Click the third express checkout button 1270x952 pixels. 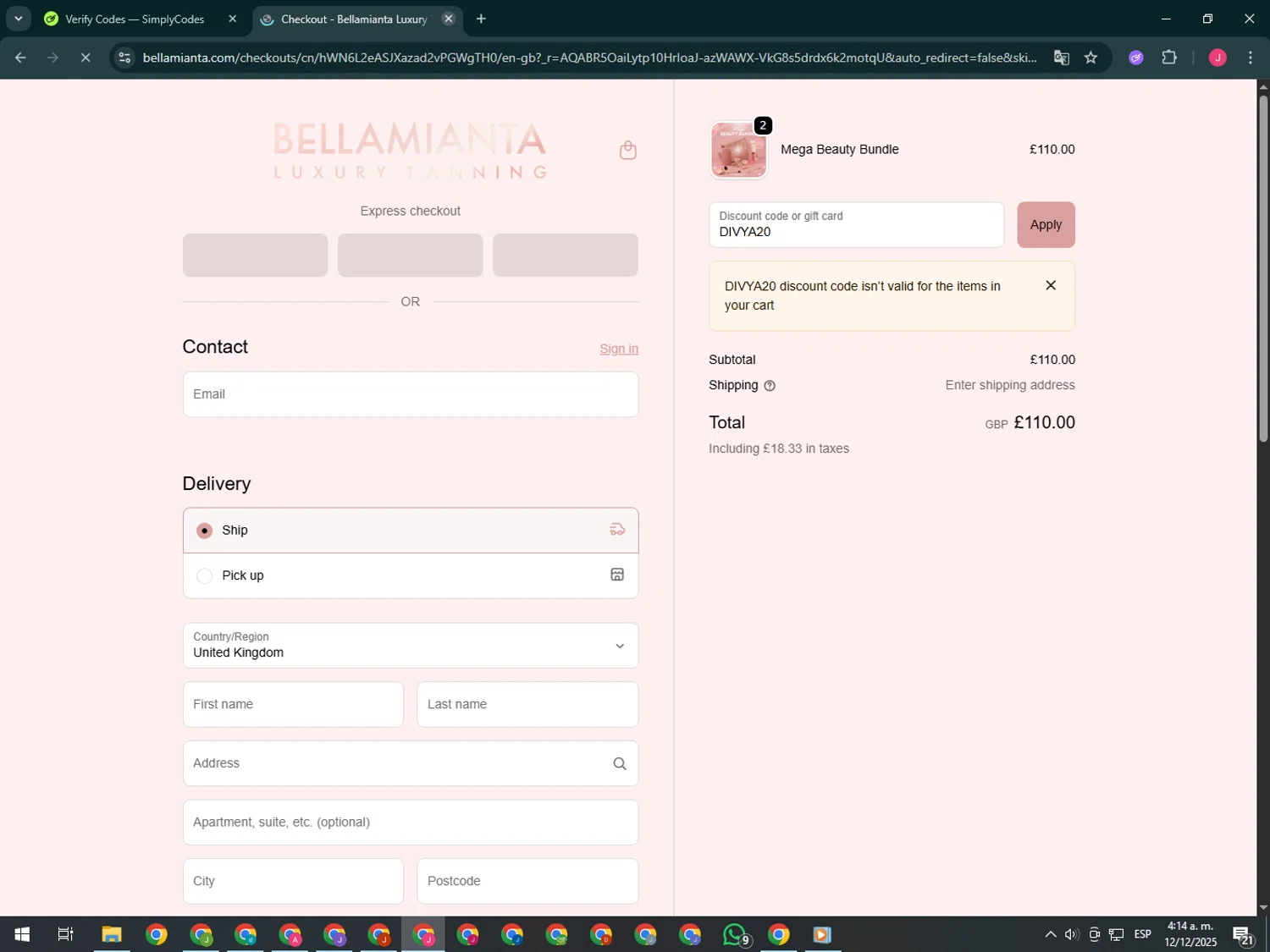[566, 256]
